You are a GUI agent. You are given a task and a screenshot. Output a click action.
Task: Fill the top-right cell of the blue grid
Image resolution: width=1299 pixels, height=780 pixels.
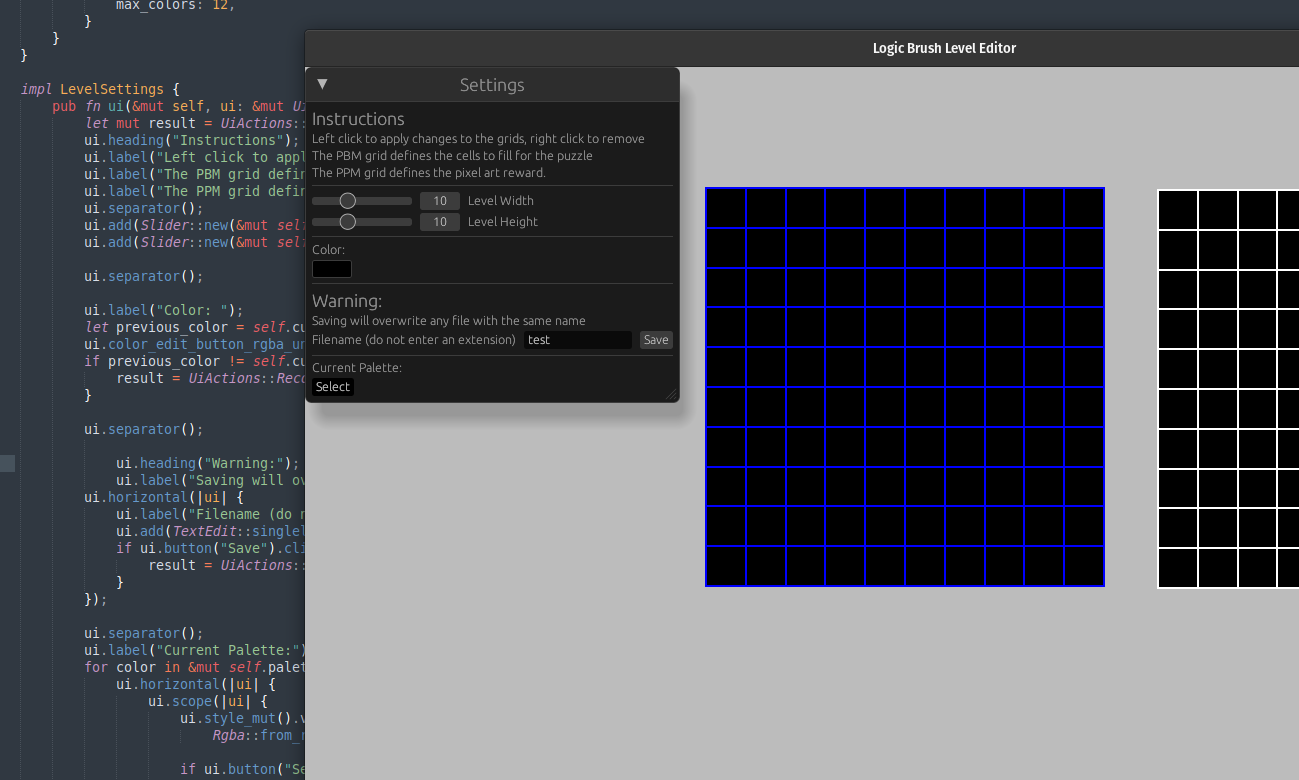pyautogui.click(x=1084, y=209)
